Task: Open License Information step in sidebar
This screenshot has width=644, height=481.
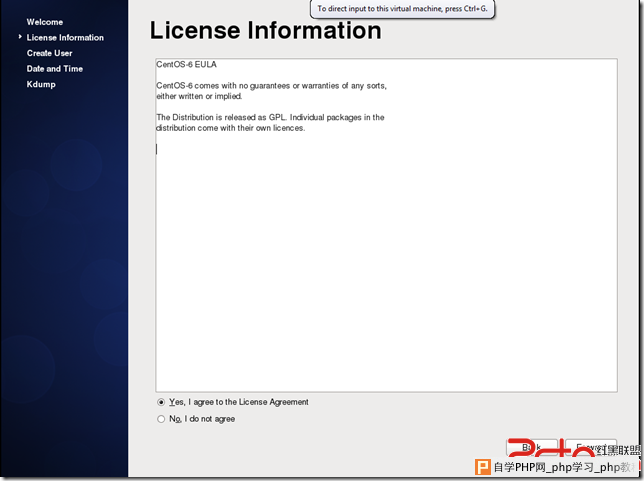Action: click(65, 38)
